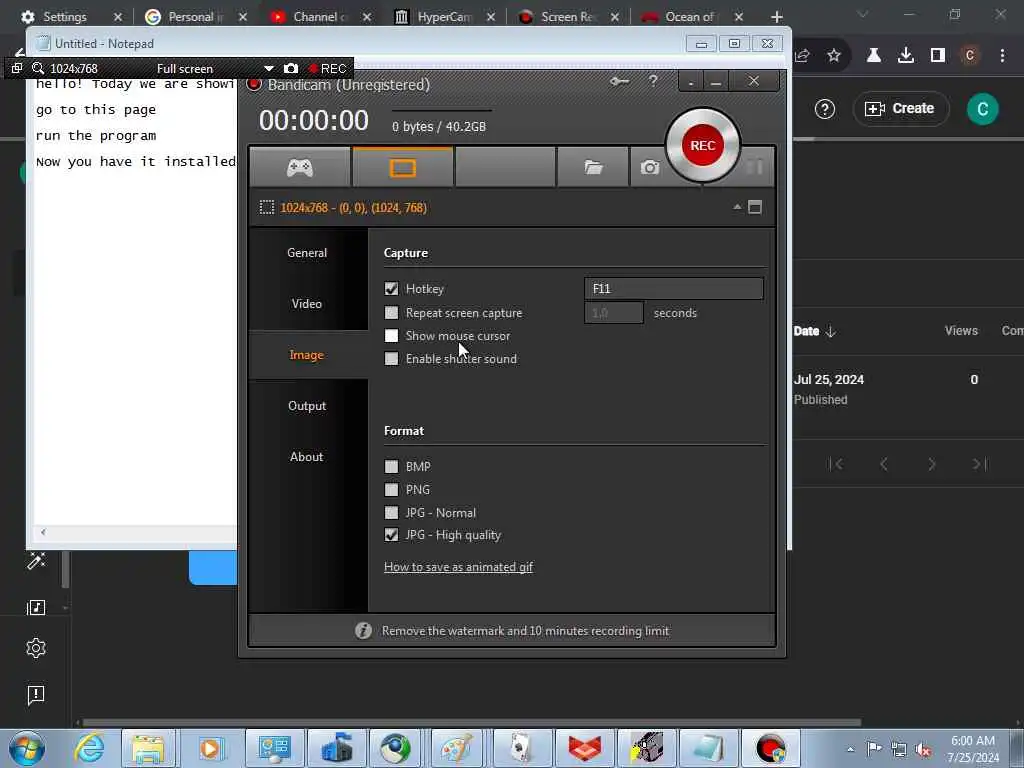
Task: Click Views column header
Action: point(961,331)
